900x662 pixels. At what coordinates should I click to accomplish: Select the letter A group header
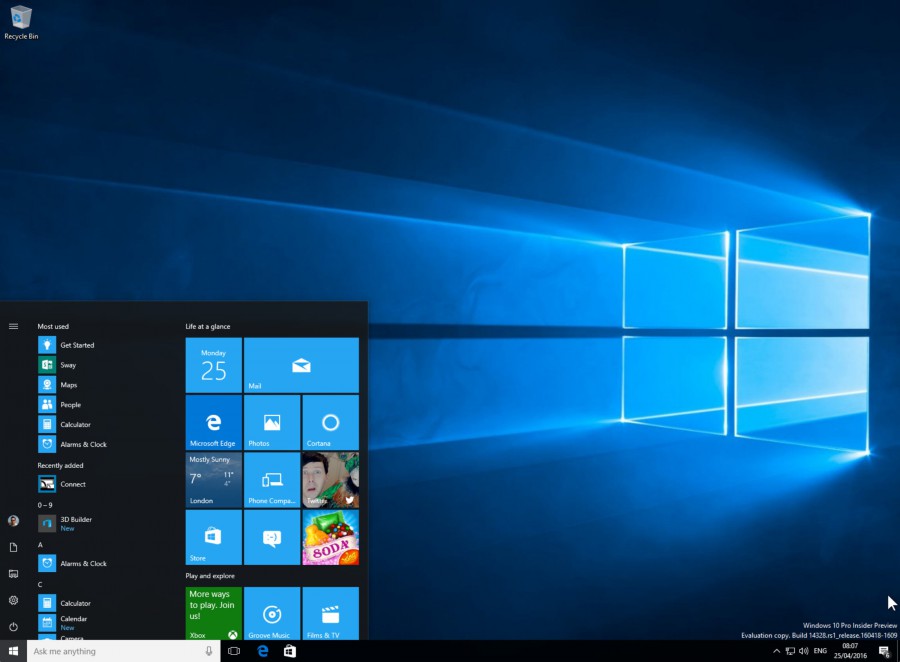click(40, 544)
